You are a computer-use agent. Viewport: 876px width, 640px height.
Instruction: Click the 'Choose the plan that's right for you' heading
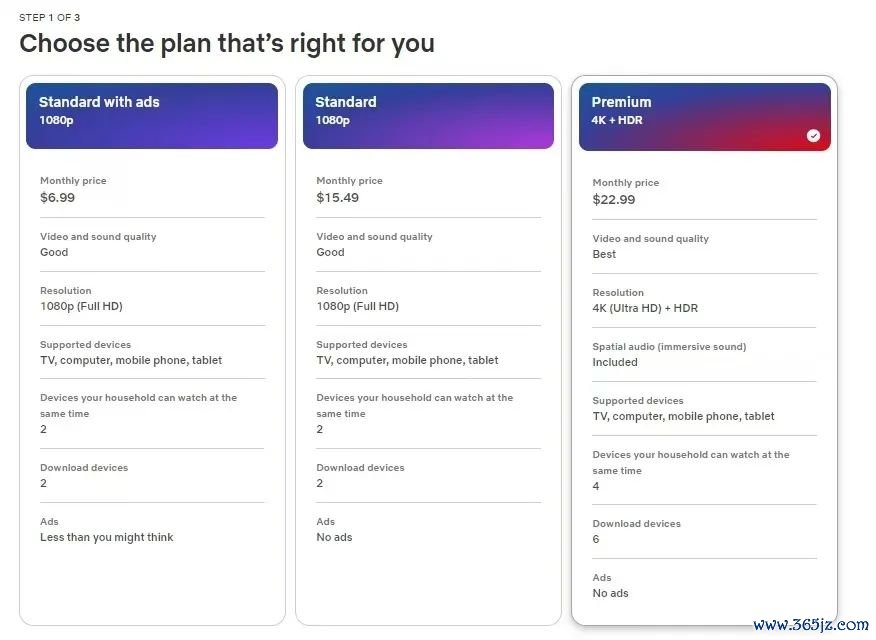coord(227,44)
